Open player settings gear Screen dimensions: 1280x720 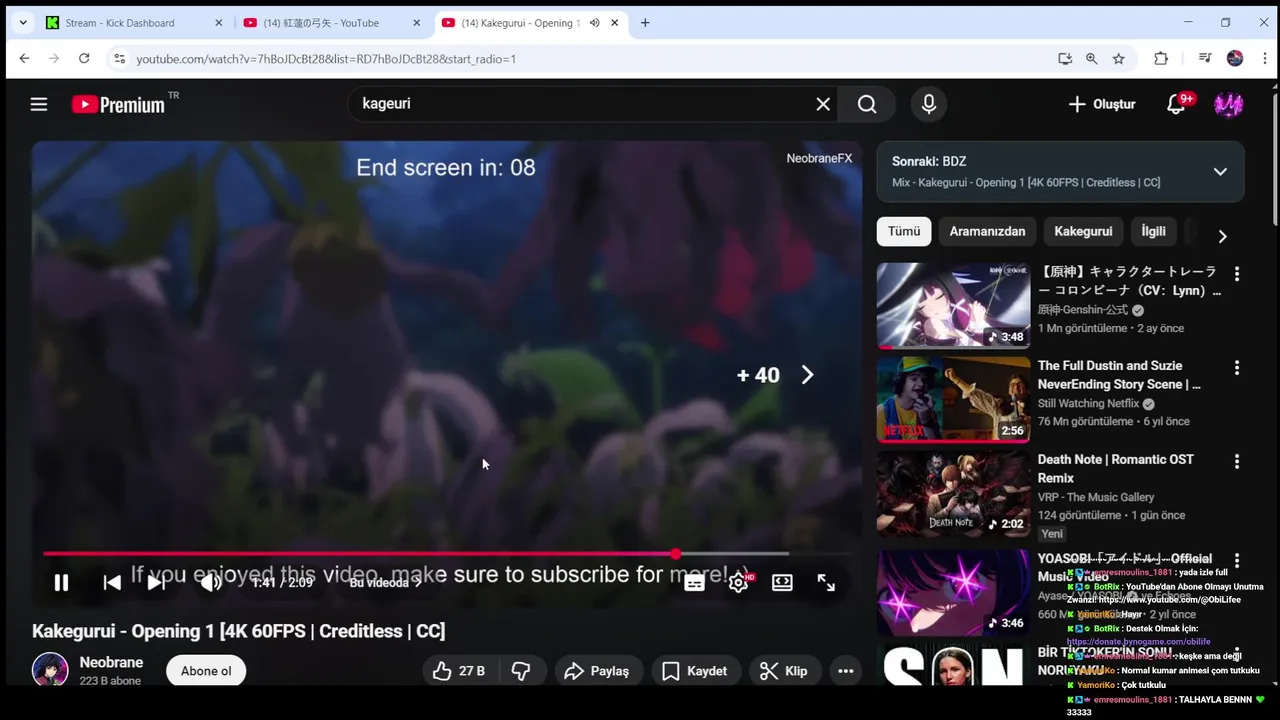pos(738,582)
